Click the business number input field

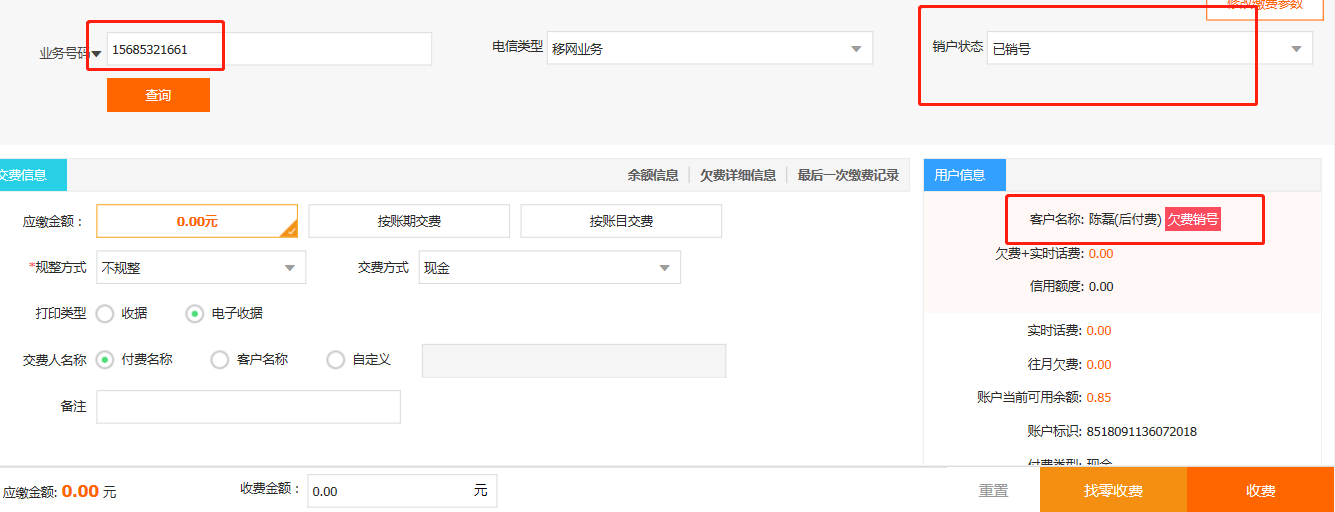tap(269, 49)
